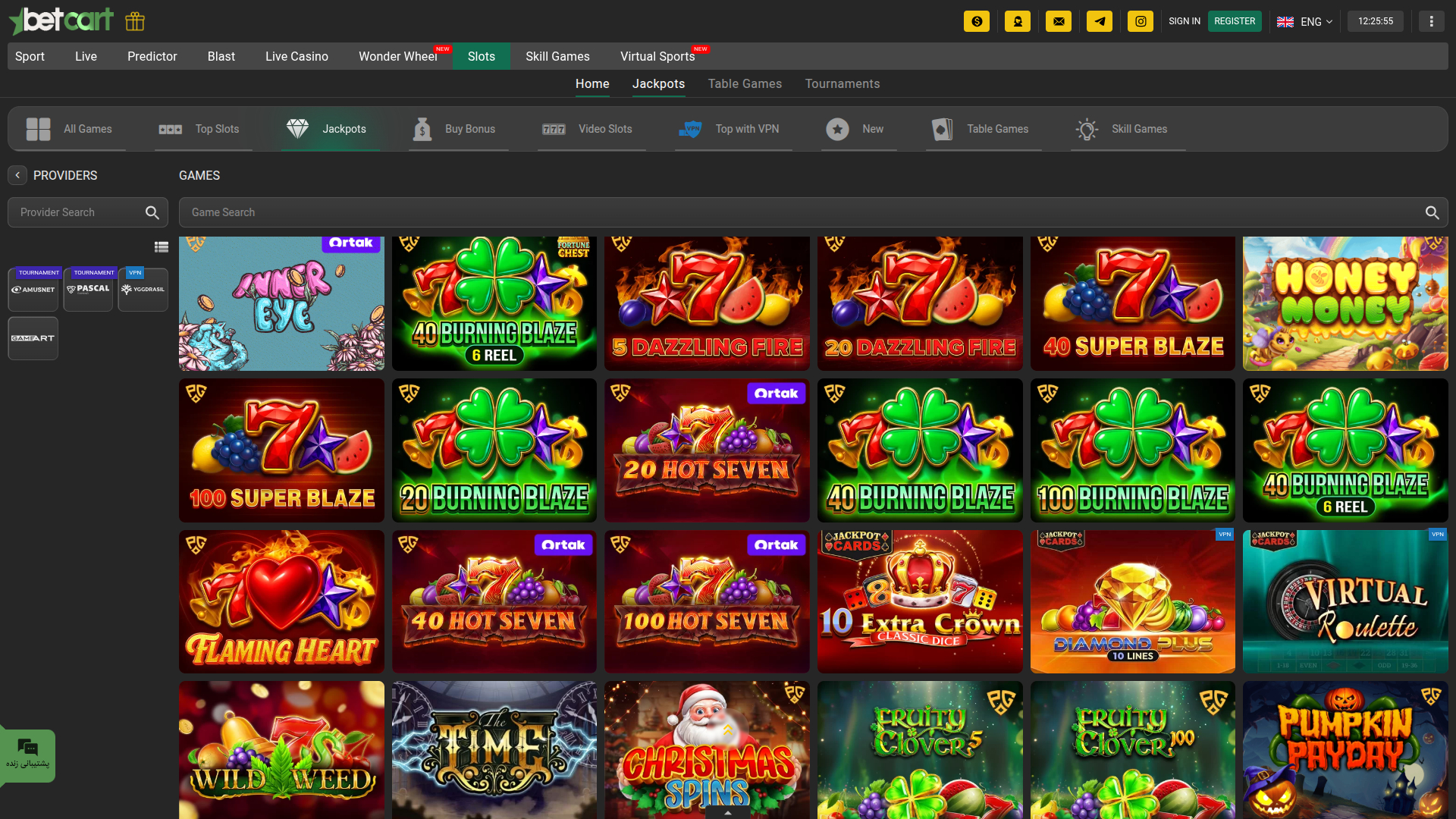Open the Tournaments tab
The height and width of the screenshot is (819, 1456).
click(x=842, y=84)
